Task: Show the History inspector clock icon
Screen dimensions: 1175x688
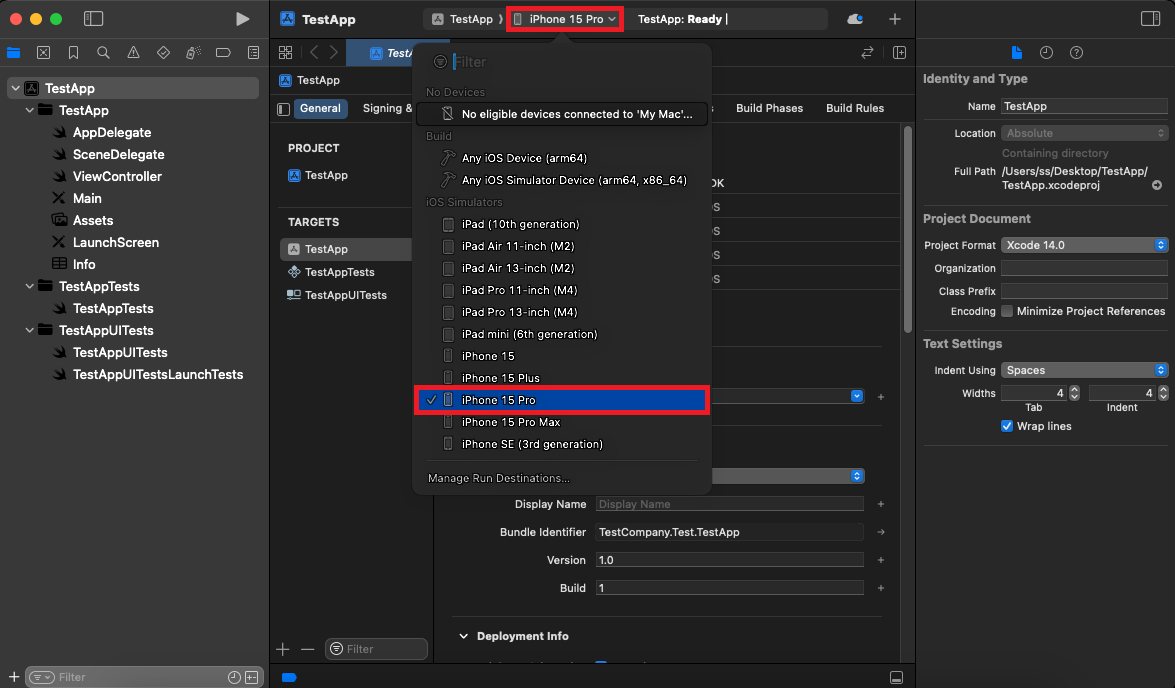Action: (1046, 52)
